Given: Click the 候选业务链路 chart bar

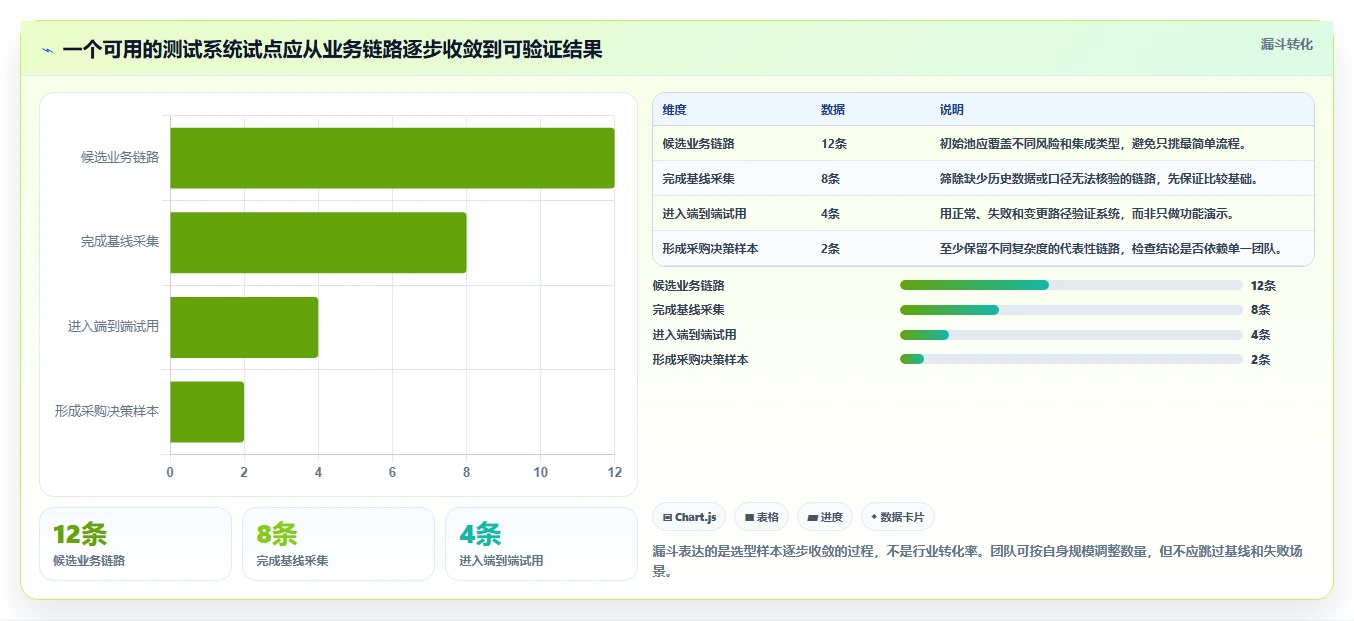Looking at the screenshot, I should 392,158.
